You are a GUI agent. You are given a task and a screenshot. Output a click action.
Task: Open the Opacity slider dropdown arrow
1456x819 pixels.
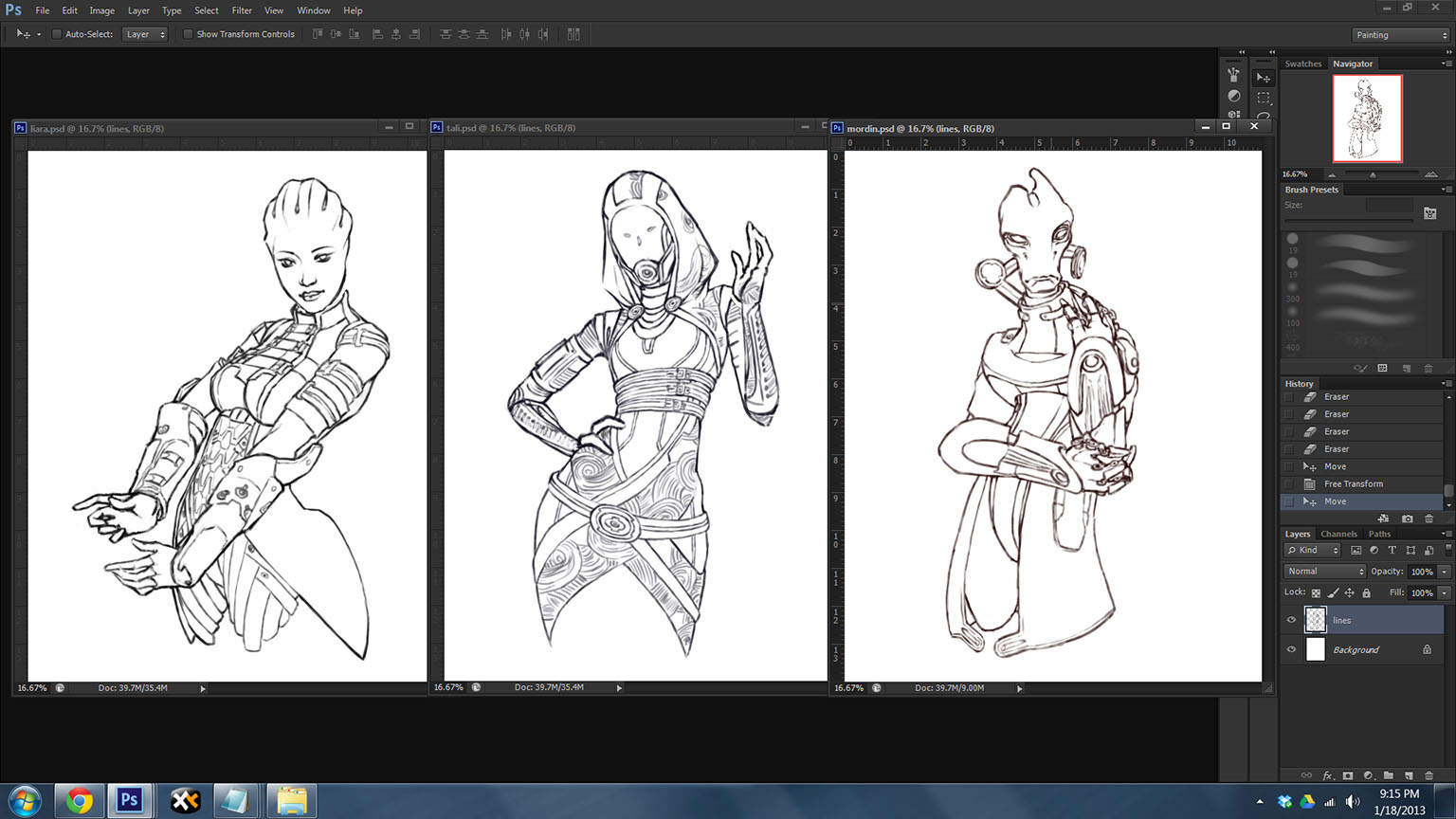pos(1445,572)
